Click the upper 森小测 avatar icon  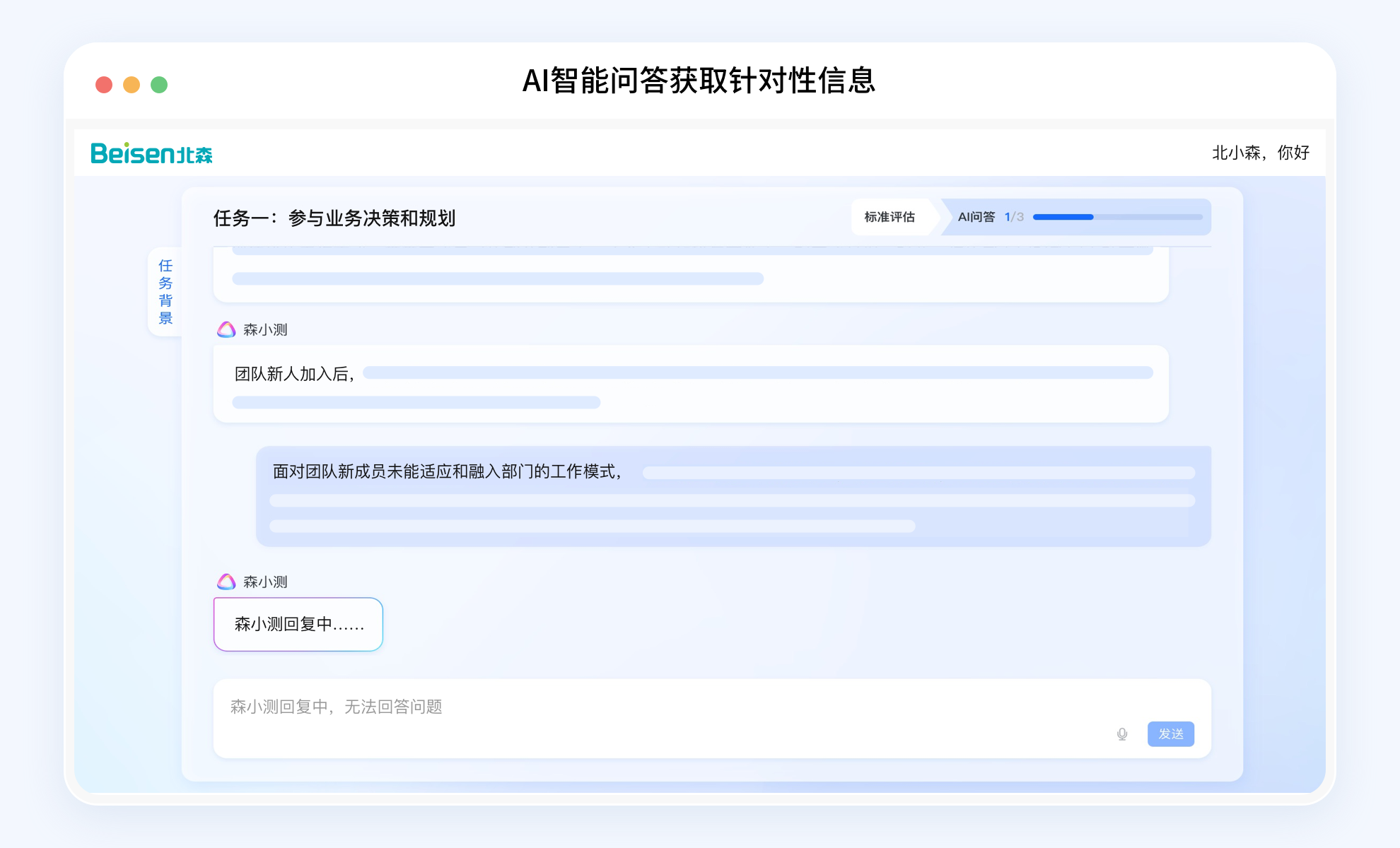pyautogui.click(x=226, y=330)
